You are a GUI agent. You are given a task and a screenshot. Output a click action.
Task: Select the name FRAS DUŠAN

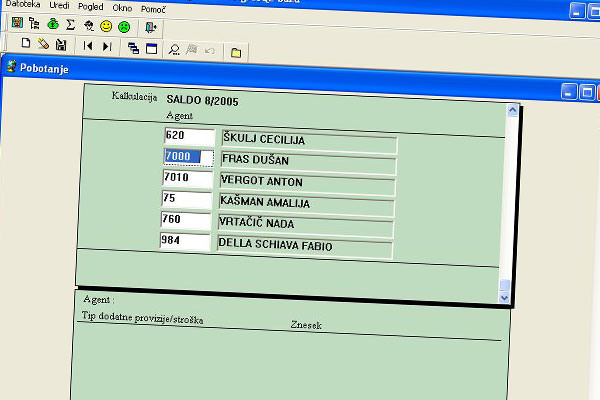tap(255, 159)
